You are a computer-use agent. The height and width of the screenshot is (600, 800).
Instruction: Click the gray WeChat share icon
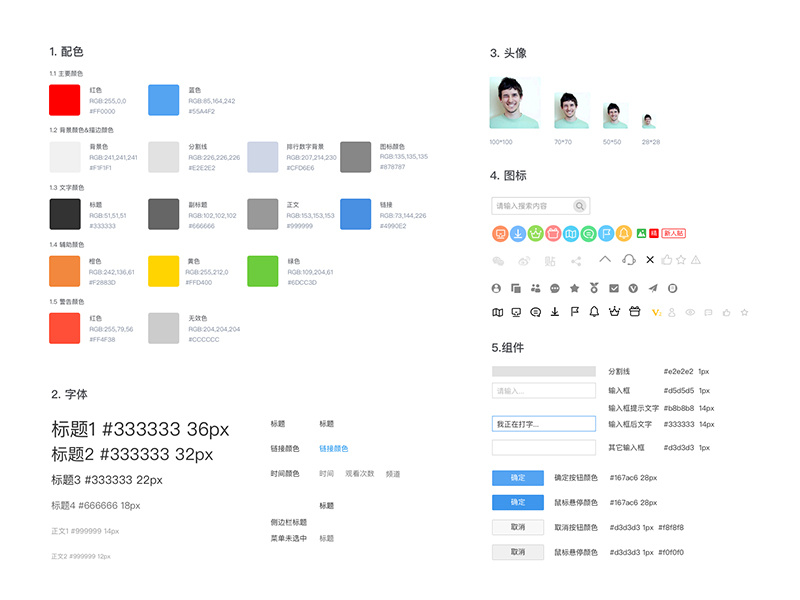498,261
